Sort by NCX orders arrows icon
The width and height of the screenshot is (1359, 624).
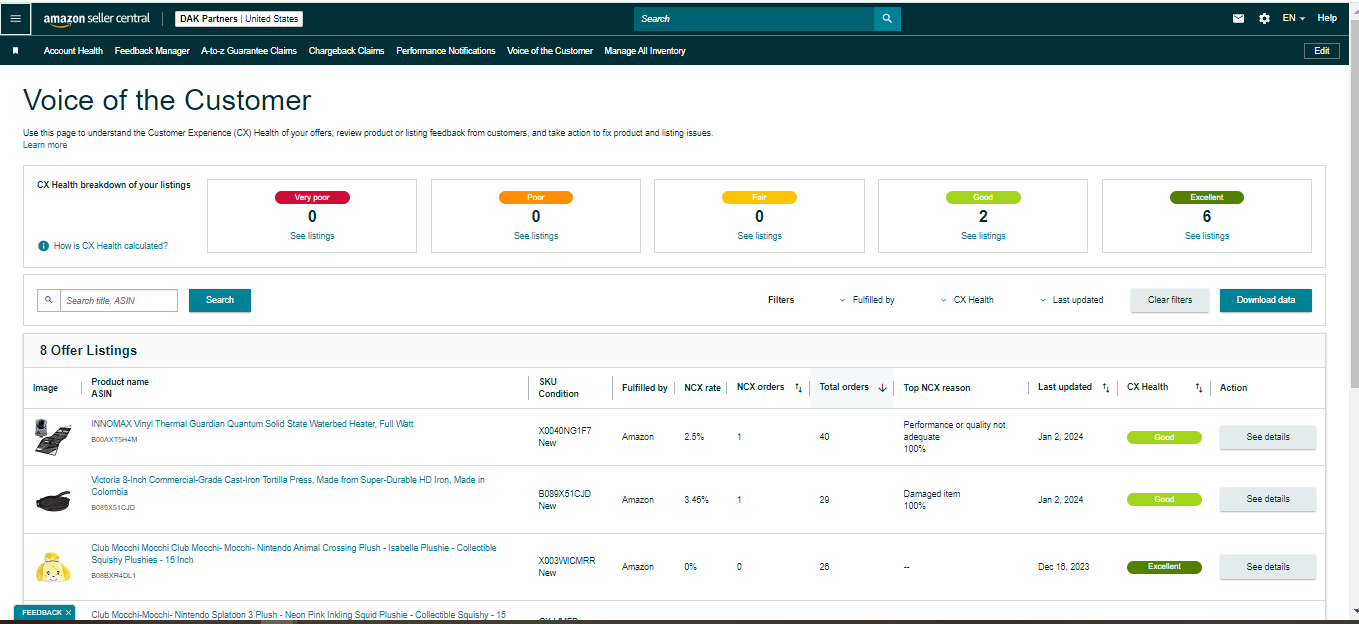pyautogui.click(x=798, y=388)
